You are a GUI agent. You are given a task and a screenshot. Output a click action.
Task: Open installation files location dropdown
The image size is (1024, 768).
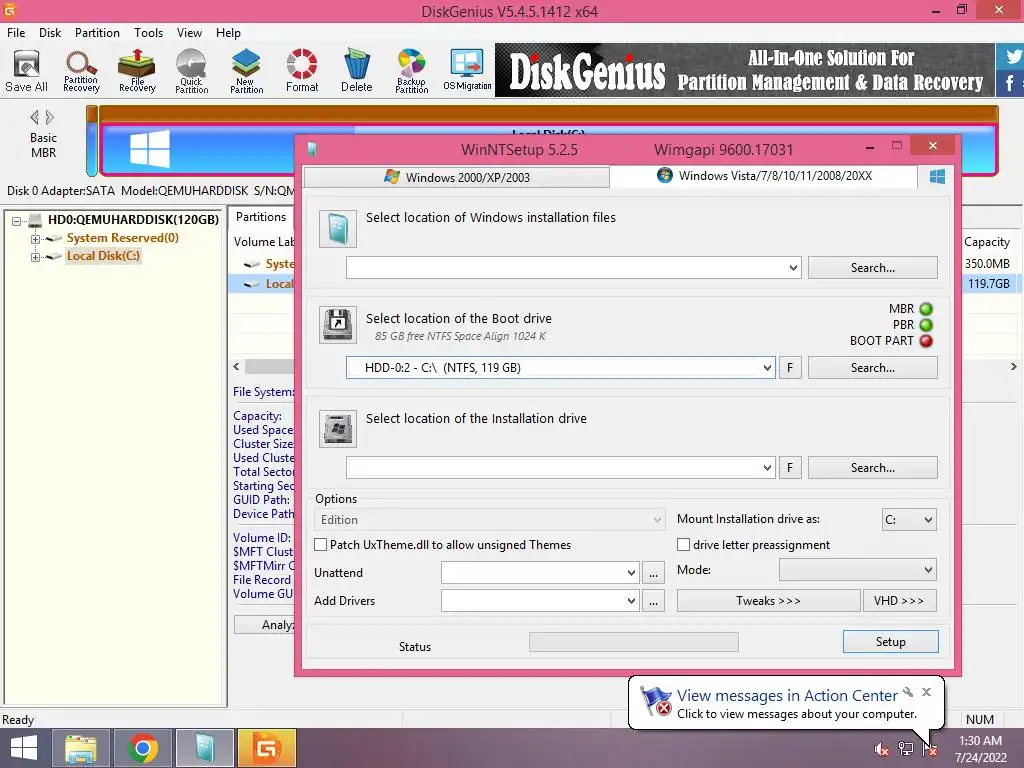pos(793,268)
